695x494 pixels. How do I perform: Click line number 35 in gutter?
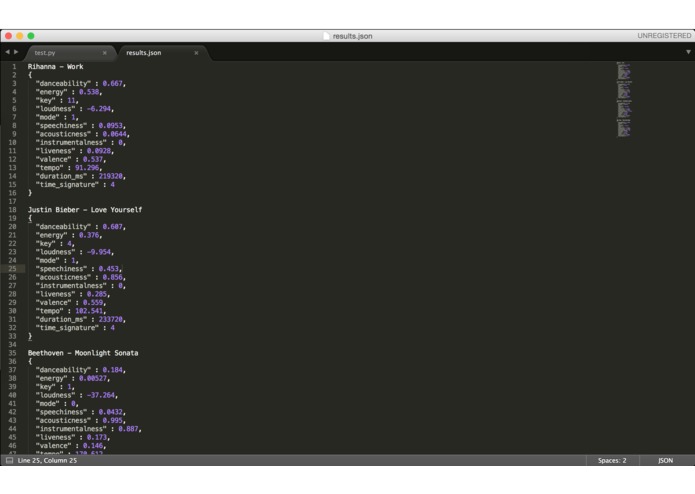point(12,353)
